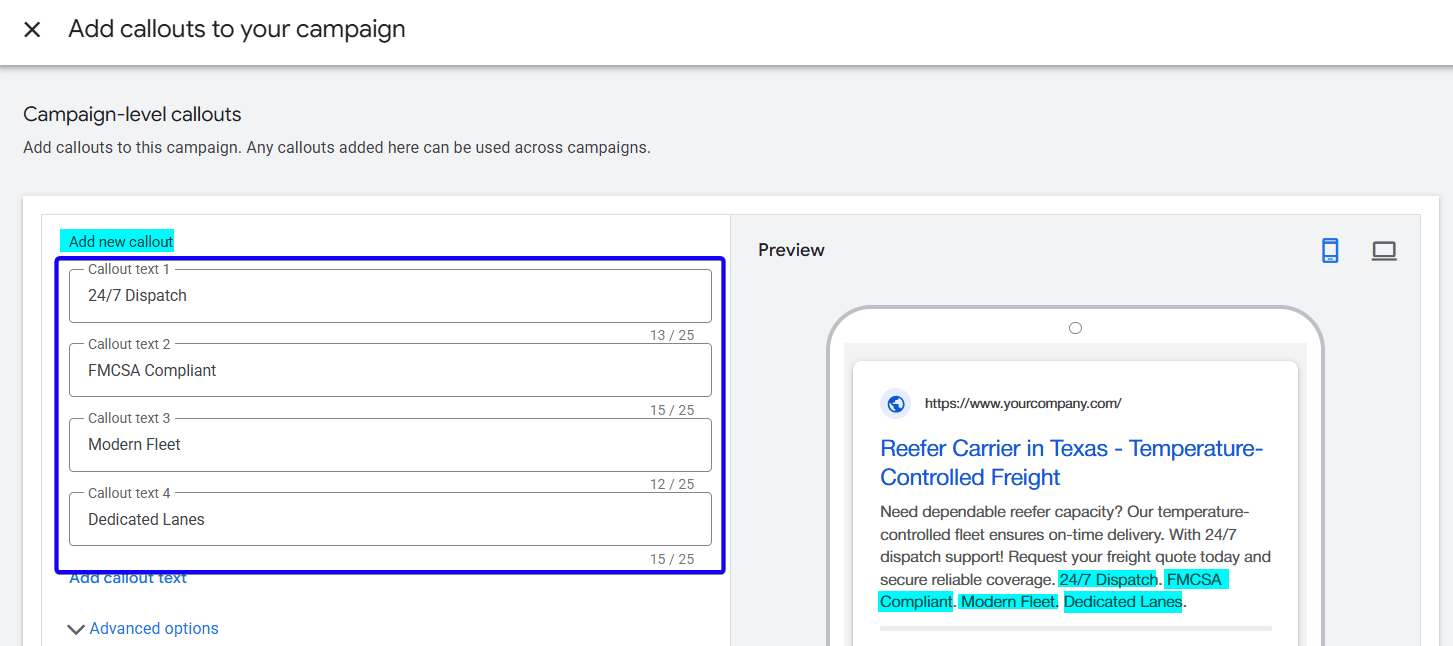Switch preview to desktop view
Viewport: 1453px width, 646px height.
[1384, 250]
